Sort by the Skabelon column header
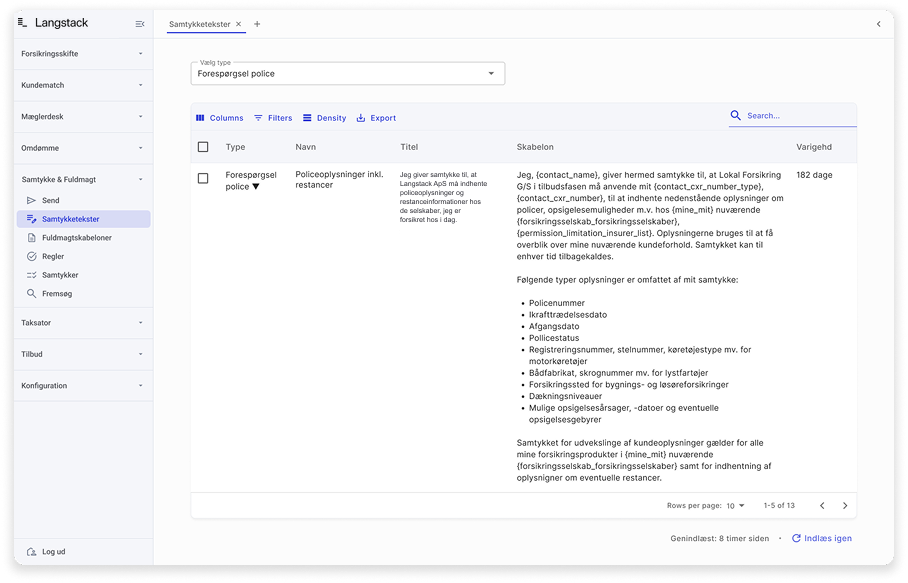Image resolution: width=908 pixels, height=583 pixels. [535, 147]
